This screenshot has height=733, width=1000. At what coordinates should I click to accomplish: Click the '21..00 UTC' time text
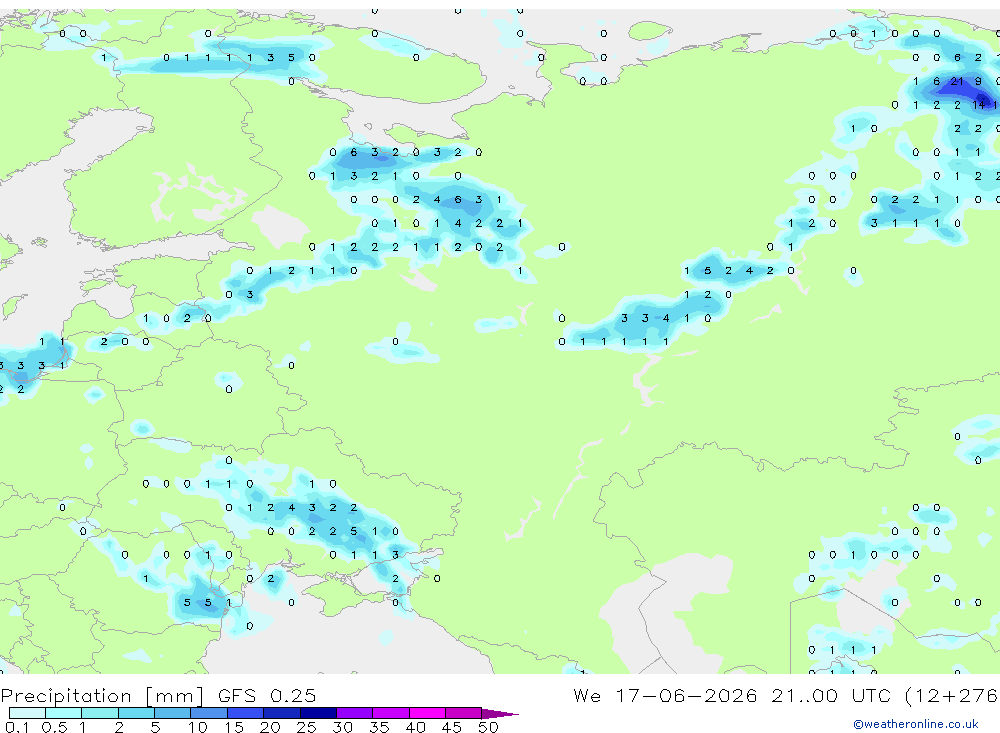click(x=831, y=696)
